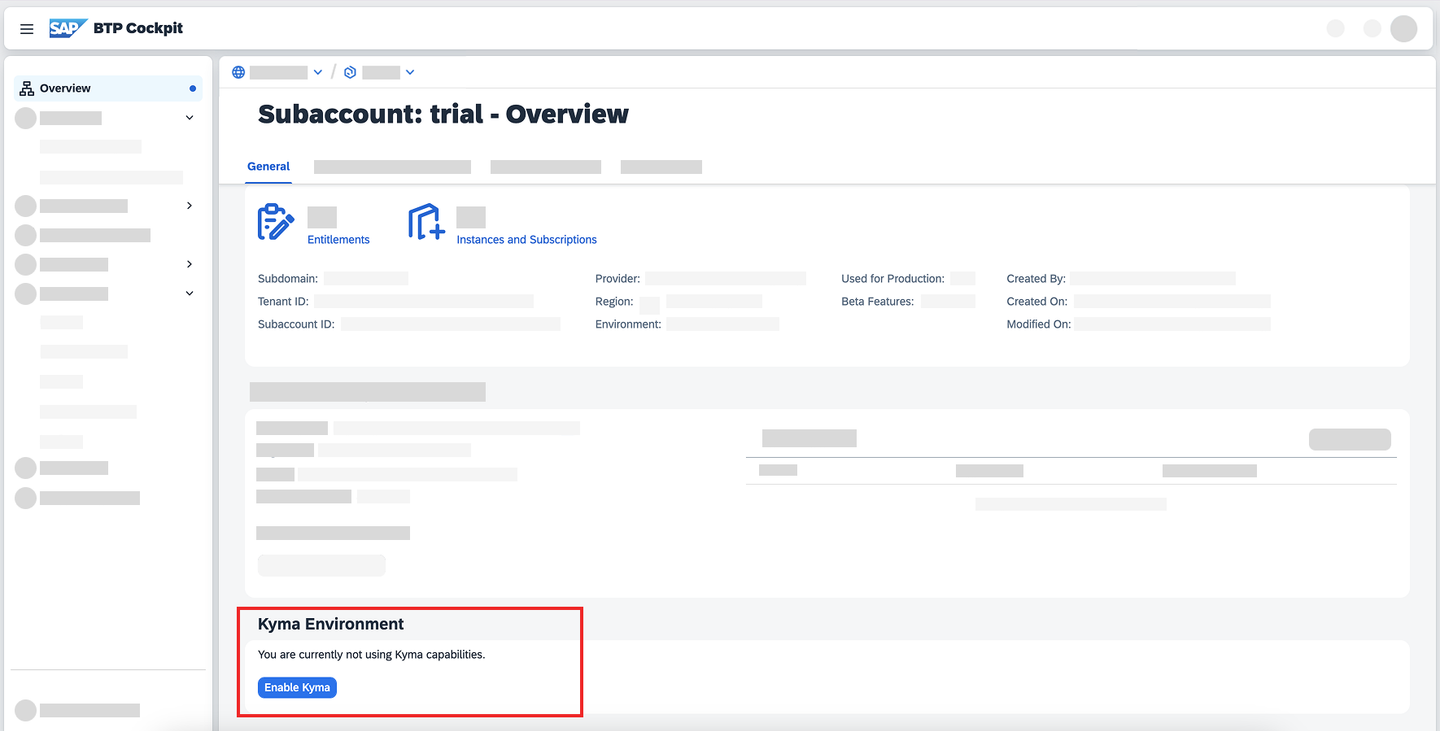Click the SAP logo
Viewport: 1440px width, 731px height.
point(69,28)
